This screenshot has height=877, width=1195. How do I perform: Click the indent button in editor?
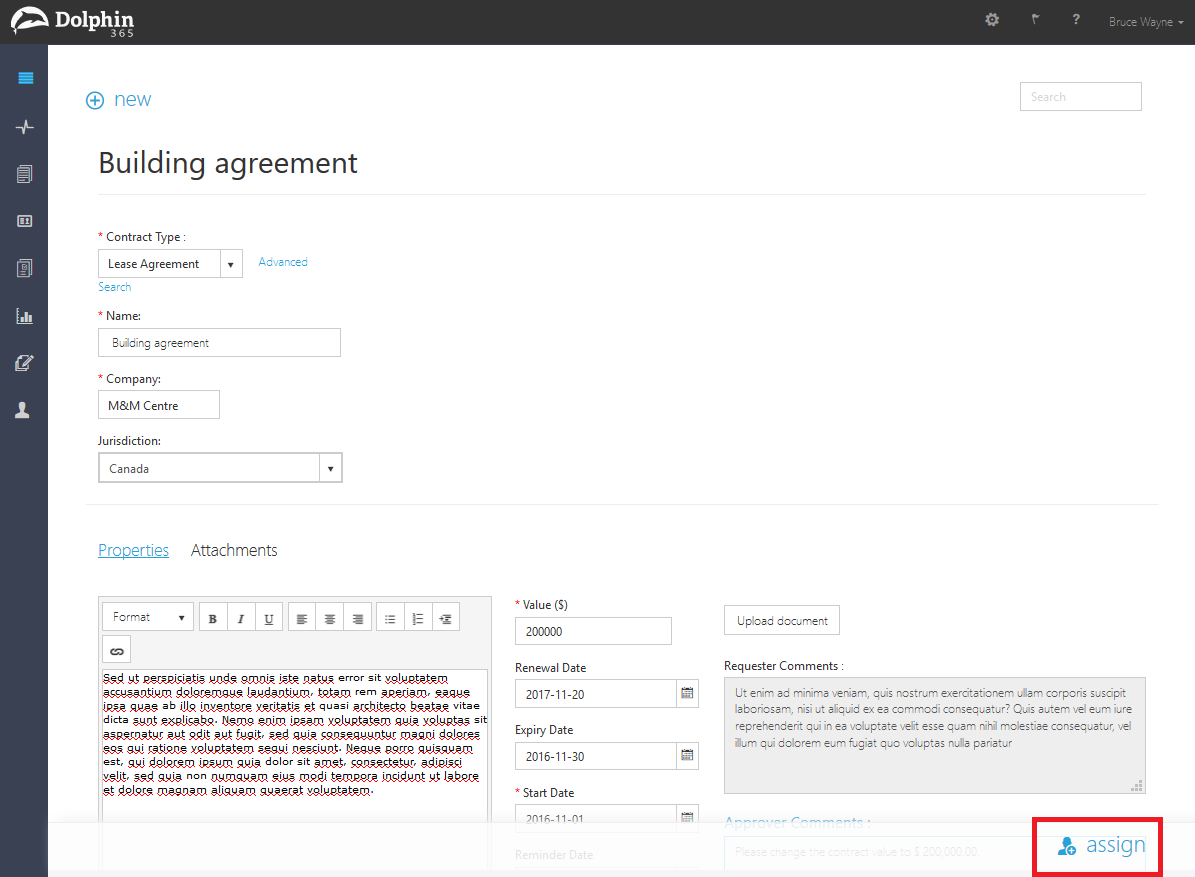(x=446, y=618)
